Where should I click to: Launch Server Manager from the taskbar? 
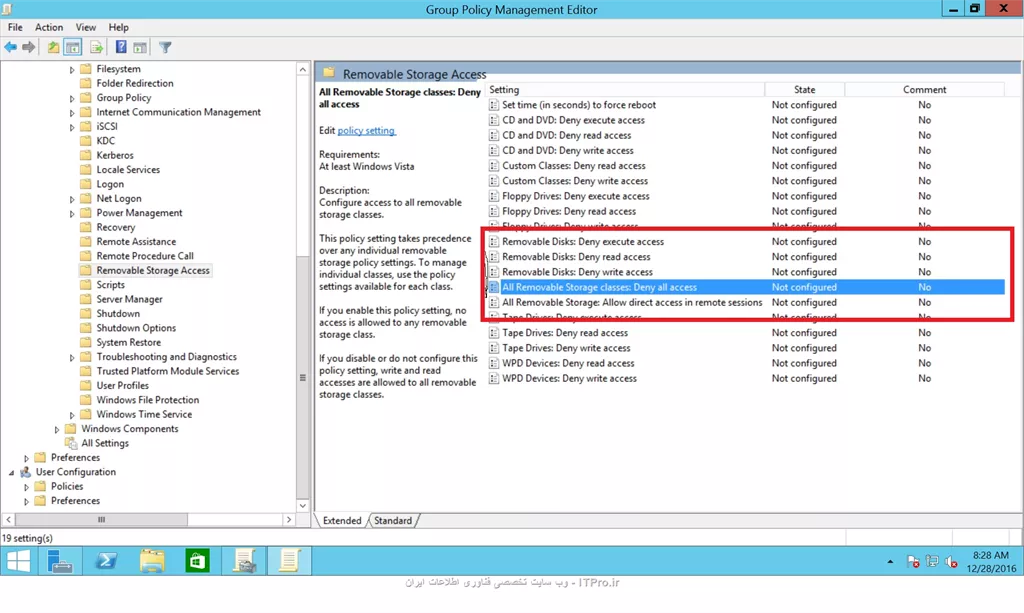click(60, 561)
